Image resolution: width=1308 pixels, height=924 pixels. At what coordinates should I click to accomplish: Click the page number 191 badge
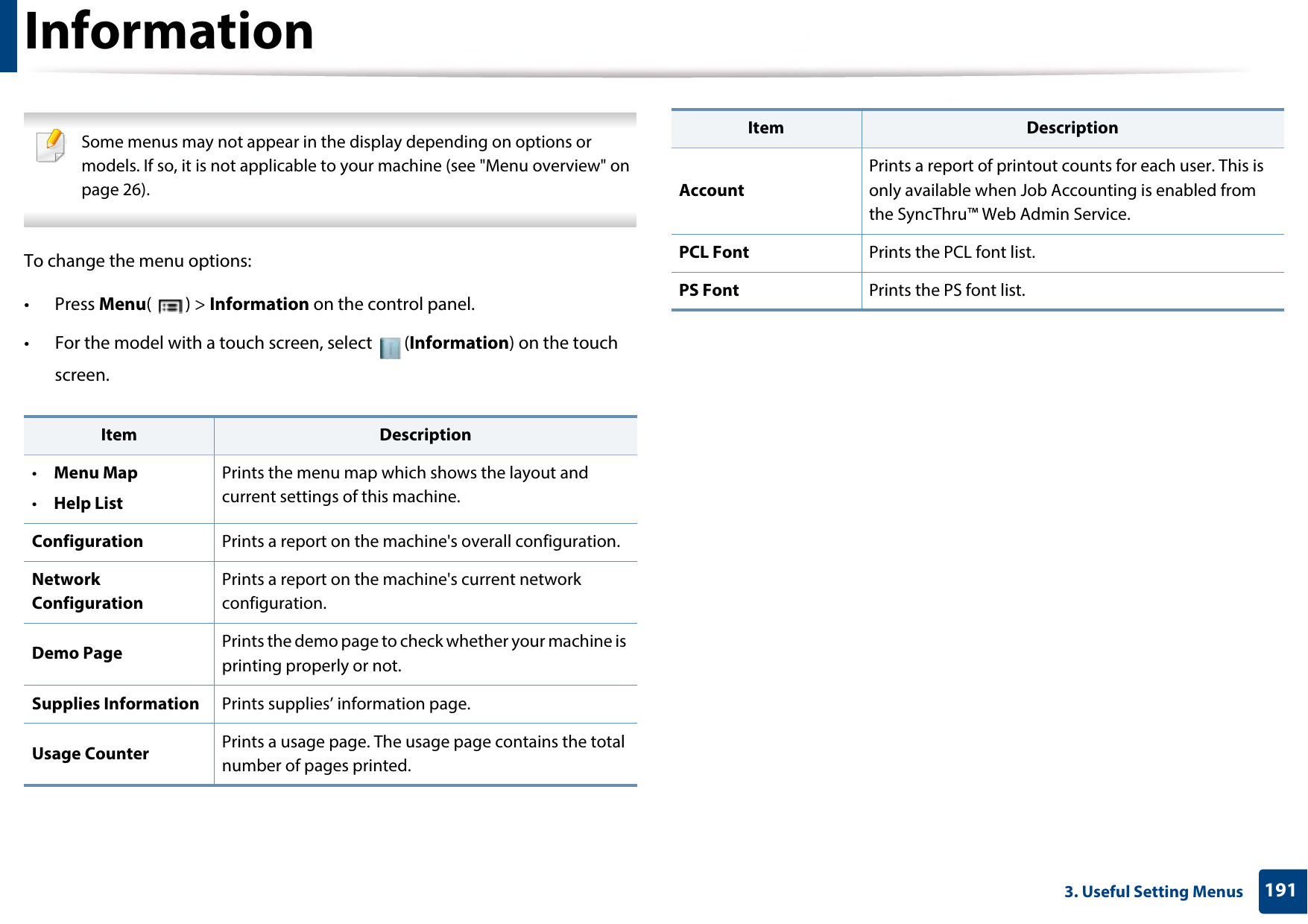pos(1281,890)
